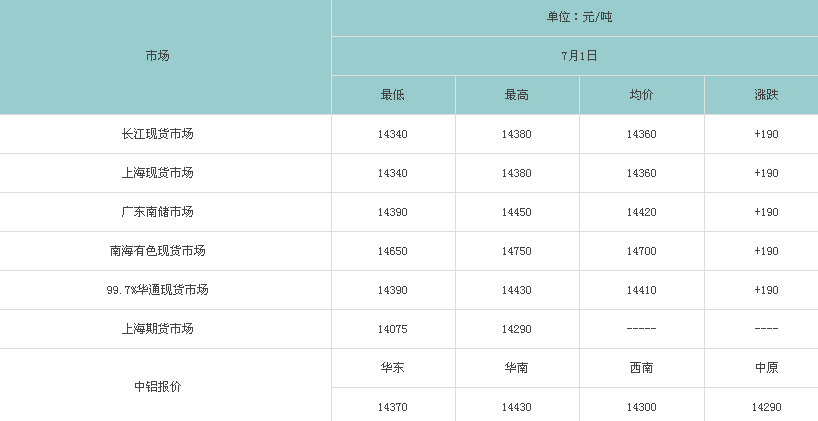Click the 14700 average price cell
This screenshot has width=818, height=421.
tap(641, 251)
